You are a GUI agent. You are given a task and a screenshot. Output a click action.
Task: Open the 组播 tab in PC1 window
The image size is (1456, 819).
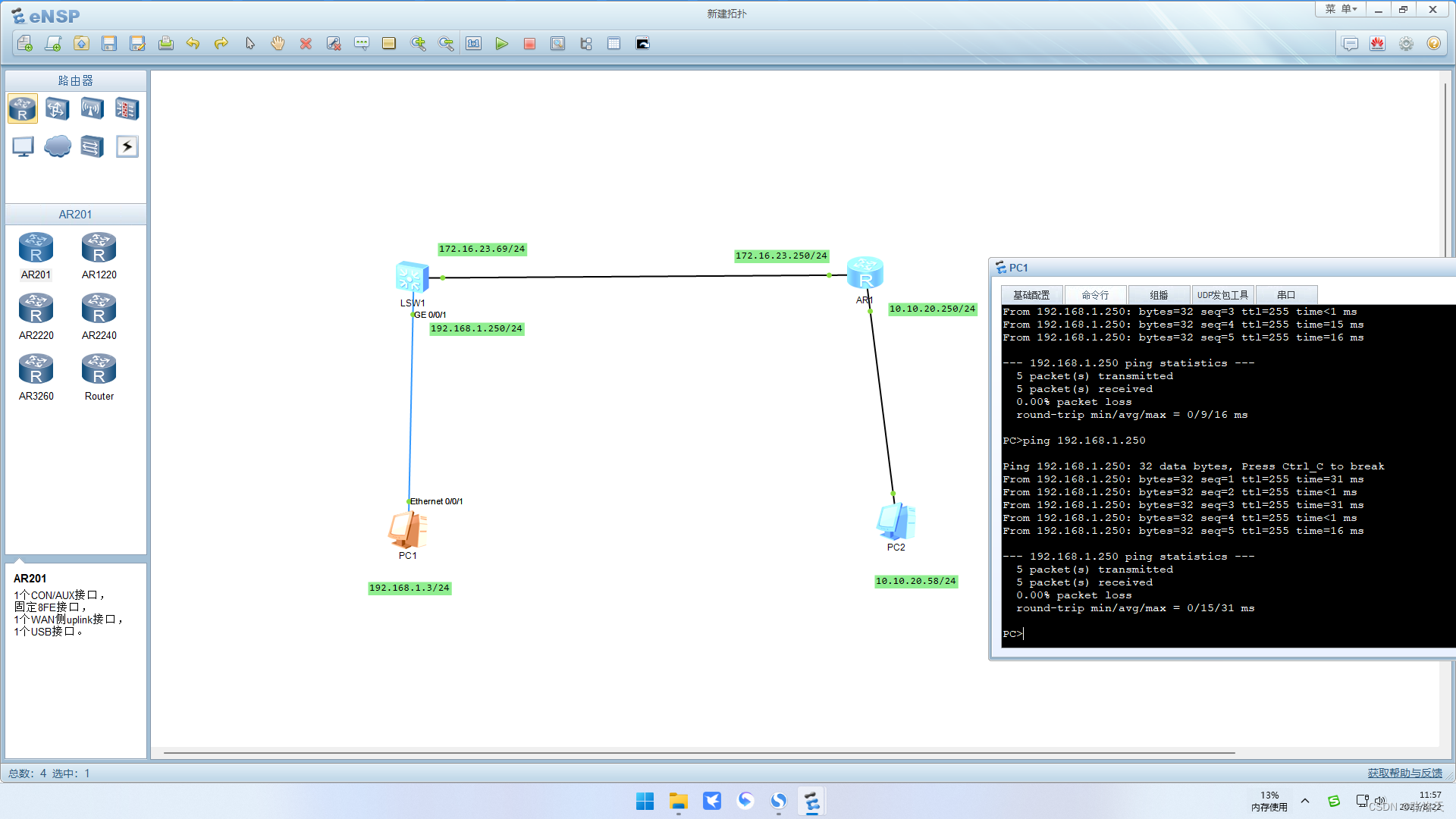click(x=1159, y=295)
